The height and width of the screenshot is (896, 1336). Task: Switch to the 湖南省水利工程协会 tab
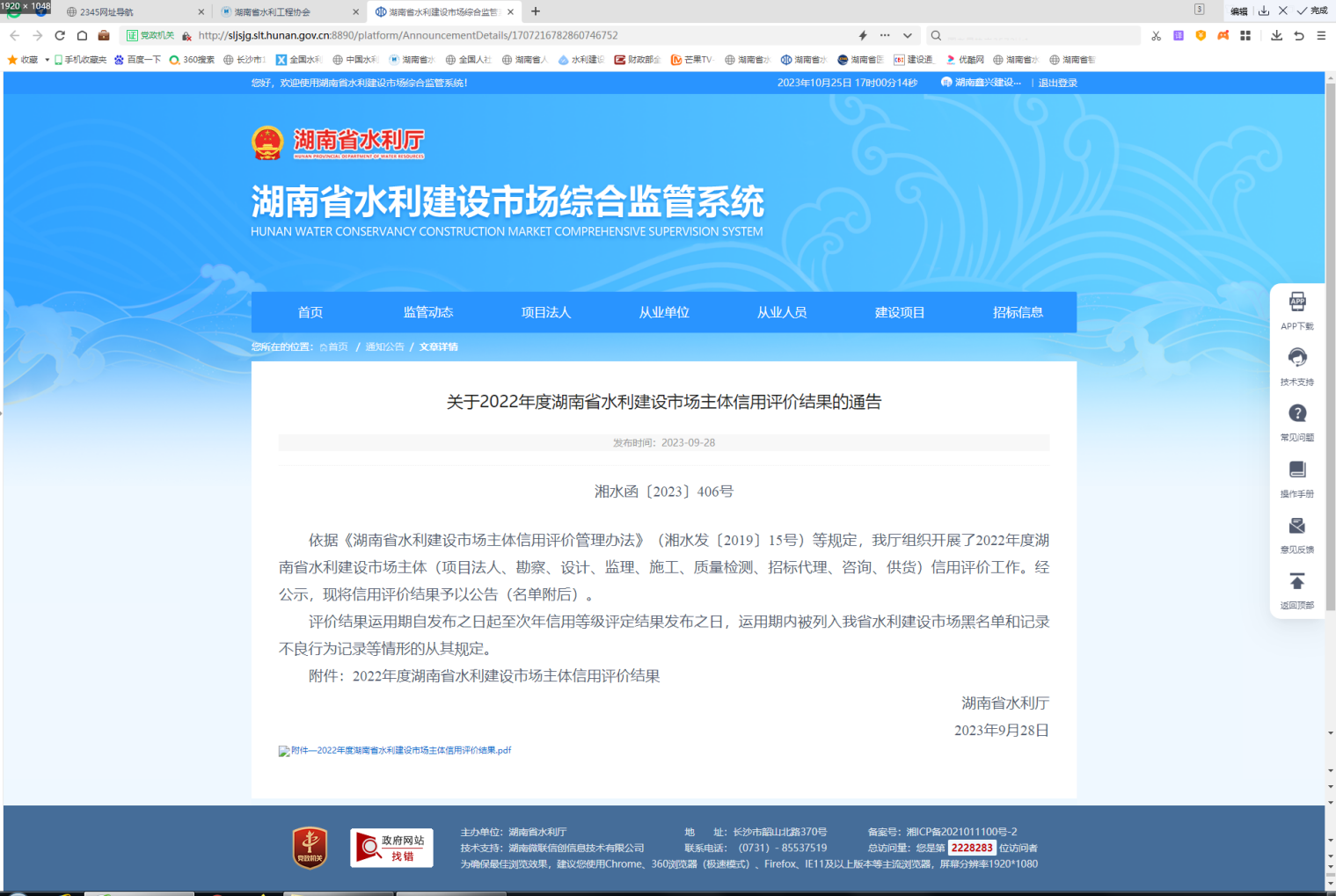(x=281, y=12)
